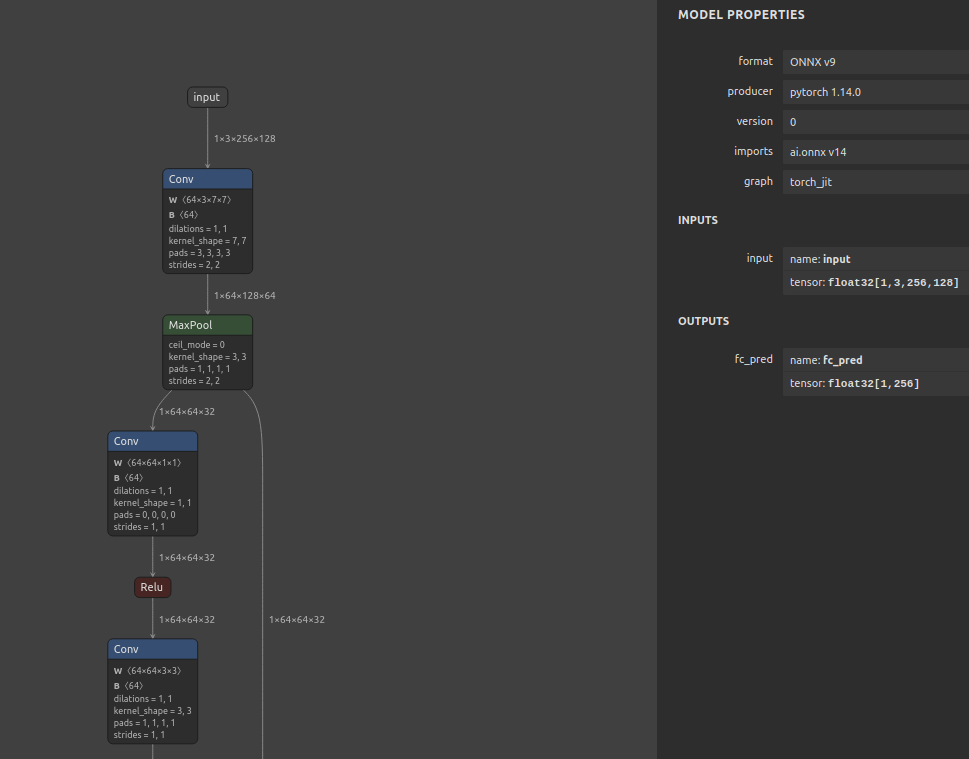Screen dimensions: 969x759
Task: Click the version value field
Action: pyautogui.click(x=874, y=122)
